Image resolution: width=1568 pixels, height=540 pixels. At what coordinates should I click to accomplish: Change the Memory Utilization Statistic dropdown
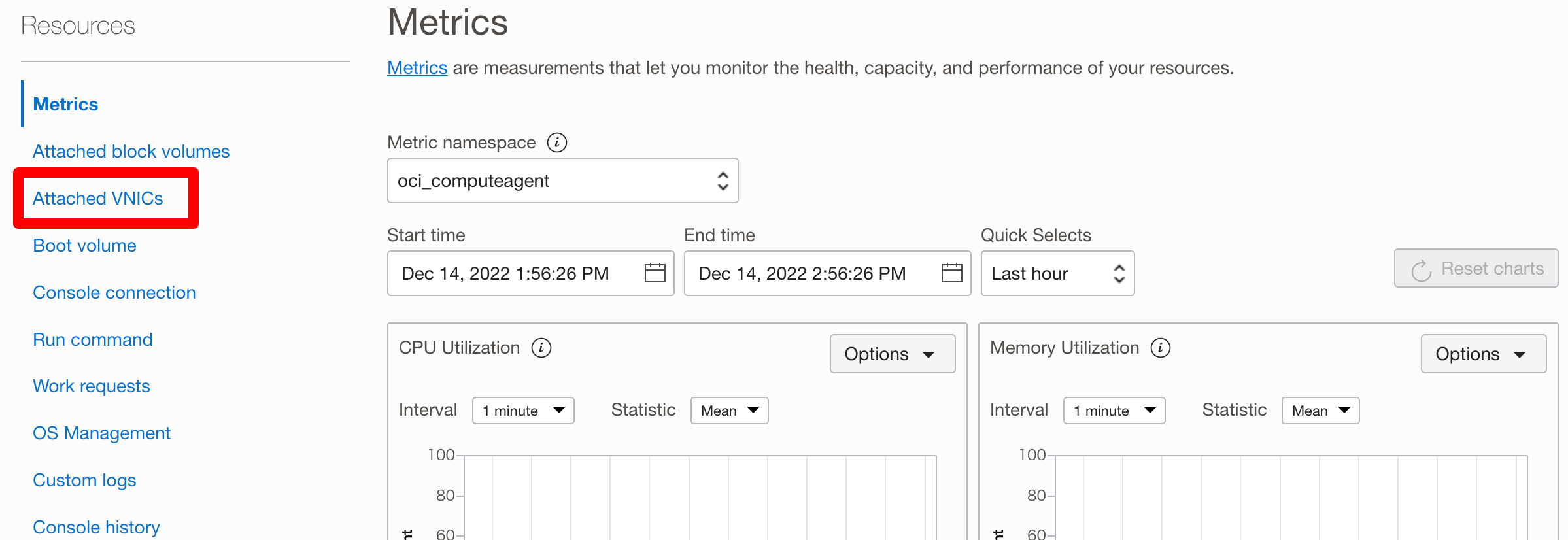coord(1320,411)
